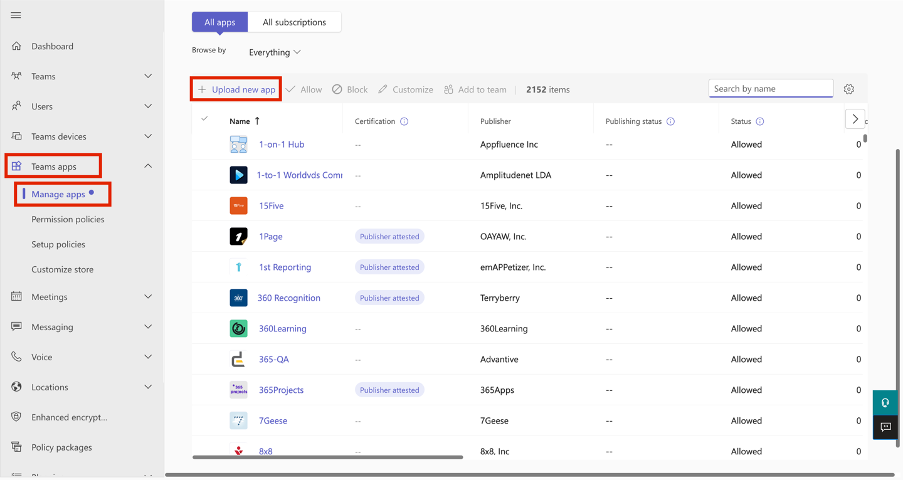Click the Locations globe icon
Viewport: 904px width, 481px height.
pos(16,386)
